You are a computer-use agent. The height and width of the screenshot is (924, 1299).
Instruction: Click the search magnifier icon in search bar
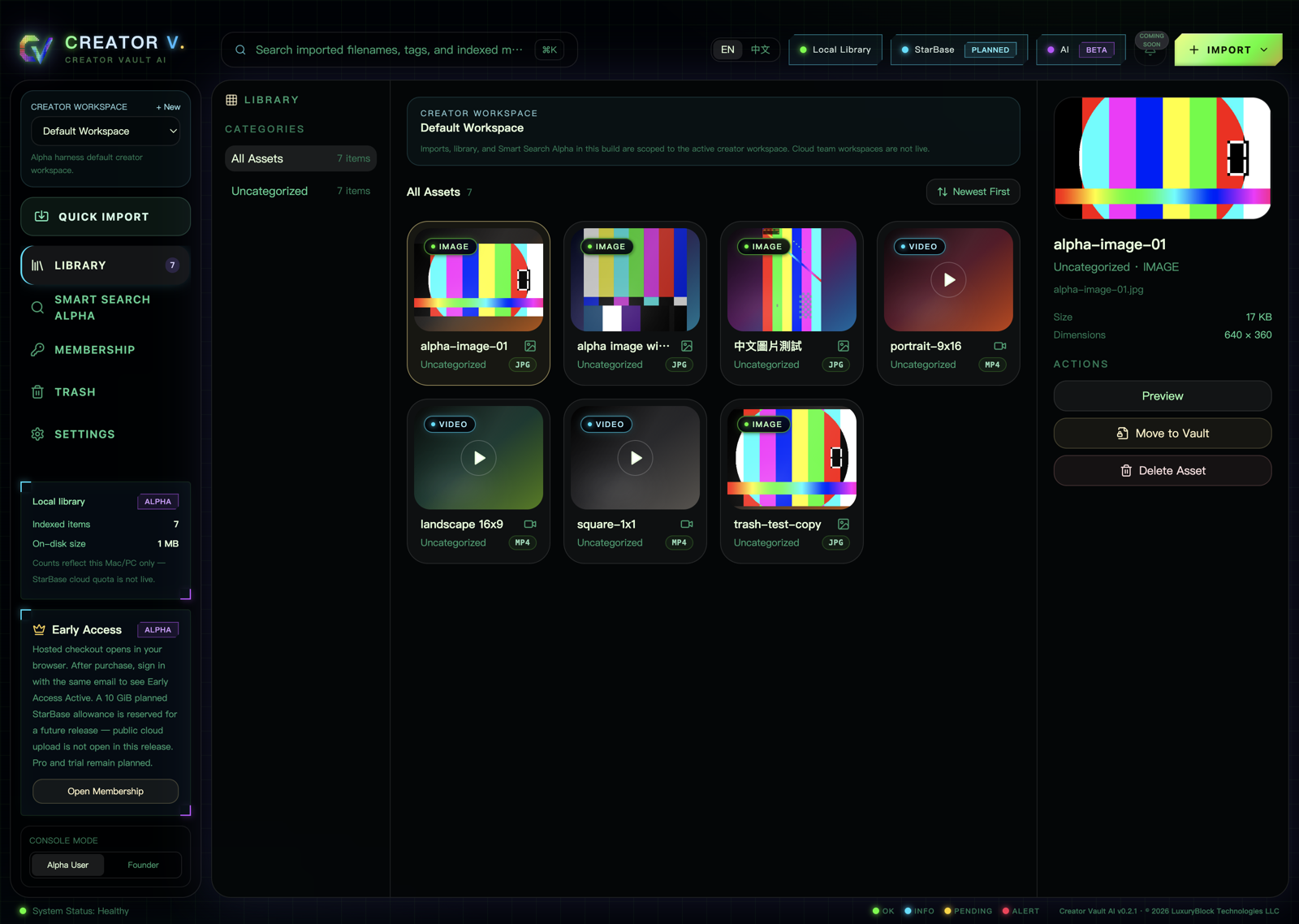(240, 50)
